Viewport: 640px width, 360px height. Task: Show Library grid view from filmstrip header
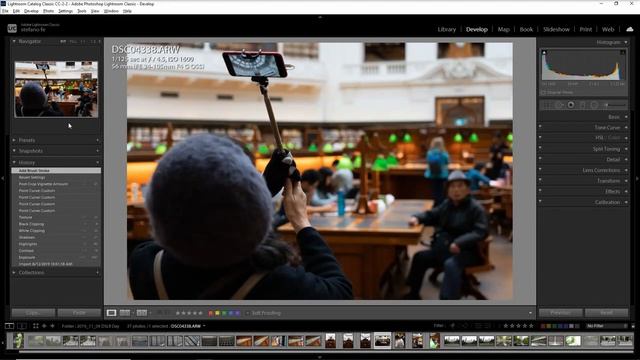36,326
